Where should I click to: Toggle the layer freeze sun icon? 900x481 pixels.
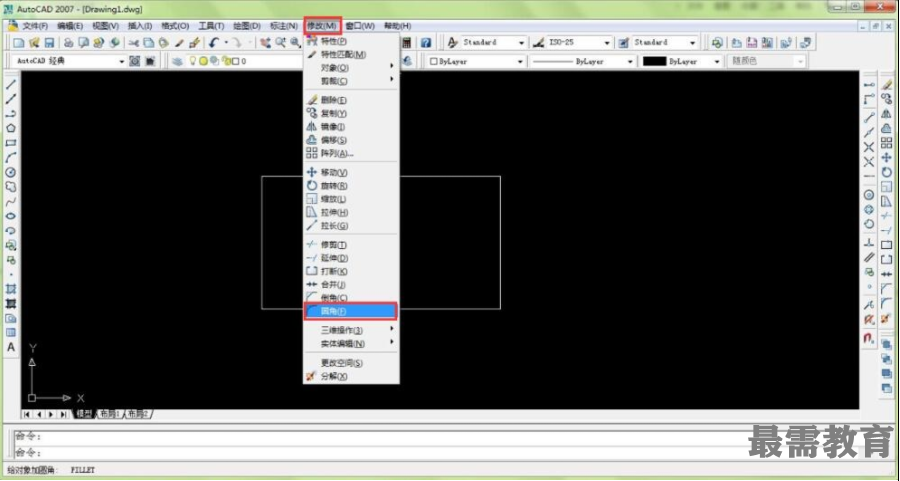pos(203,61)
